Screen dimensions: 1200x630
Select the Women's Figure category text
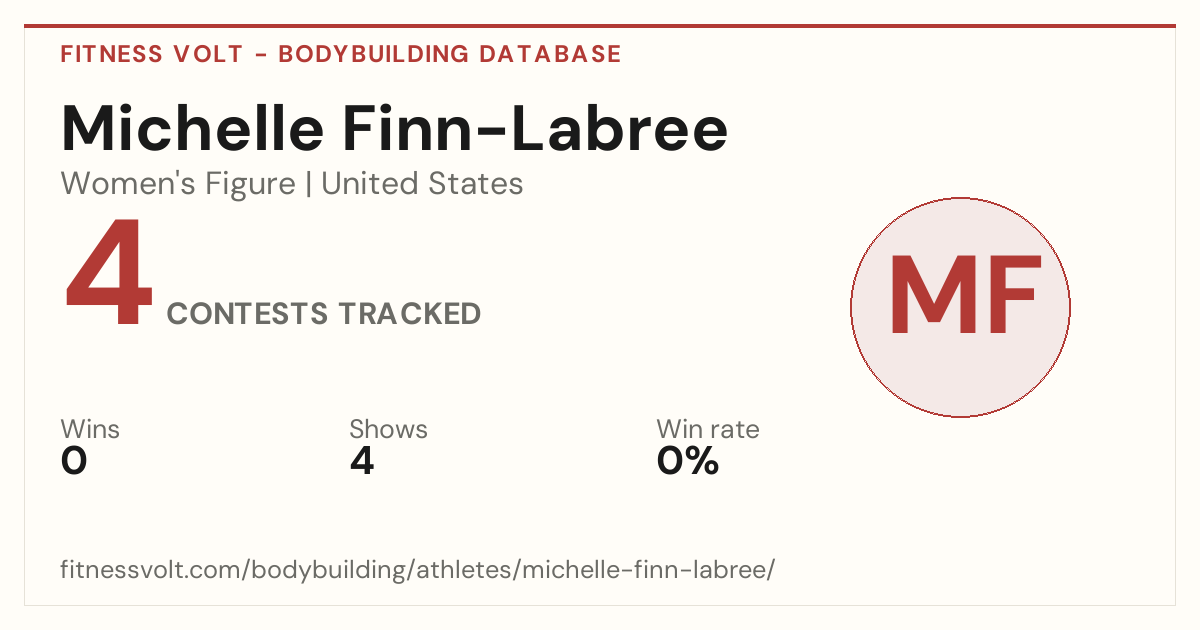pyautogui.click(x=178, y=184)
